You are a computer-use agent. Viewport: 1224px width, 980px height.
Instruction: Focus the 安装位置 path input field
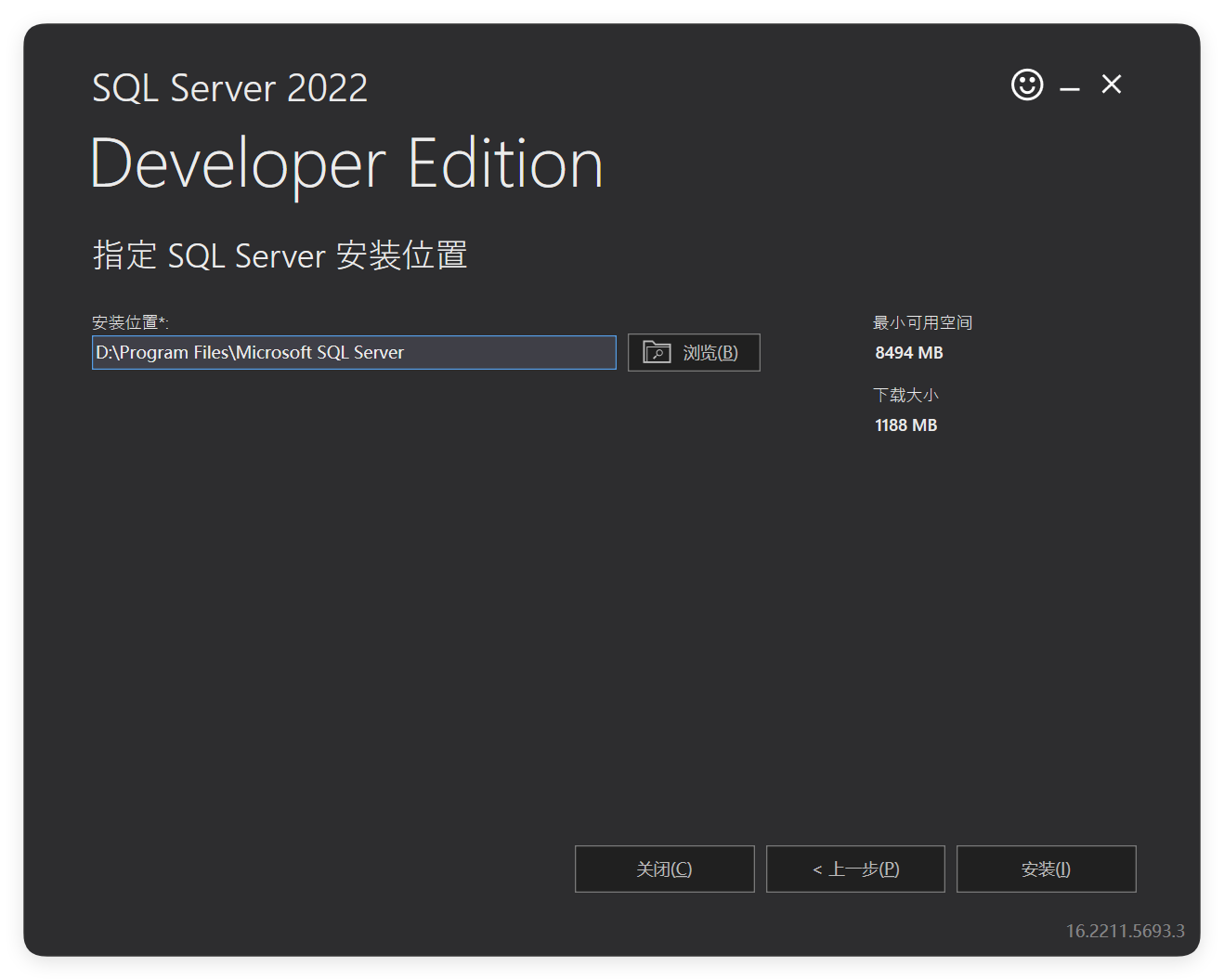coord(354,352)
